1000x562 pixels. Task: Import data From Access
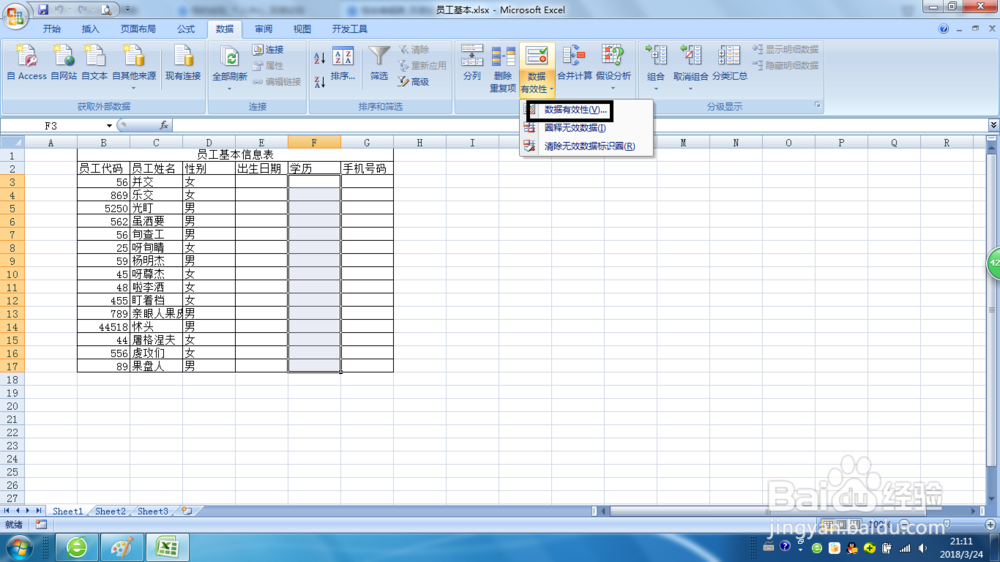pos(27,63)
